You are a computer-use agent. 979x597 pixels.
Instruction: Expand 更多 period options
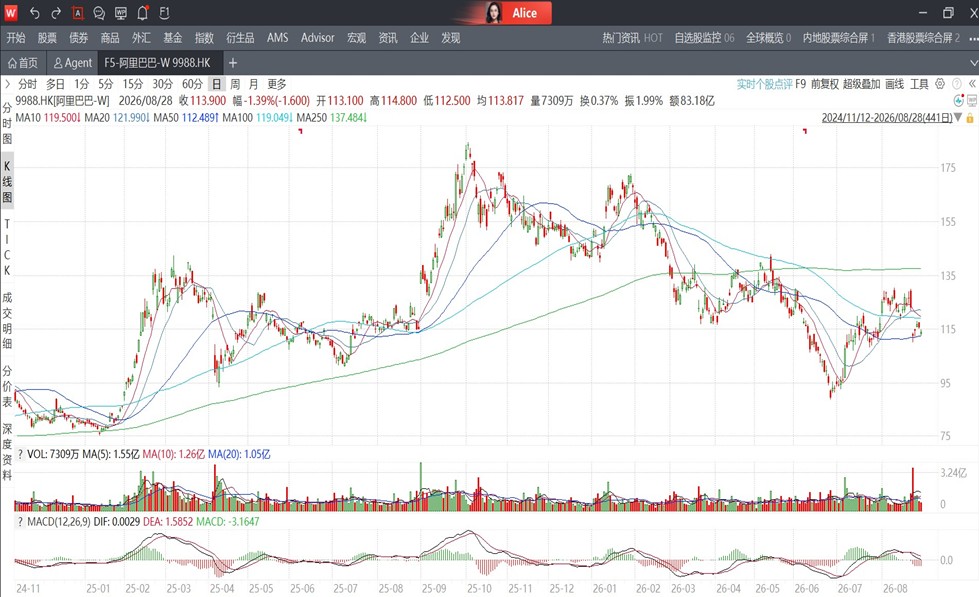[277, 84]
